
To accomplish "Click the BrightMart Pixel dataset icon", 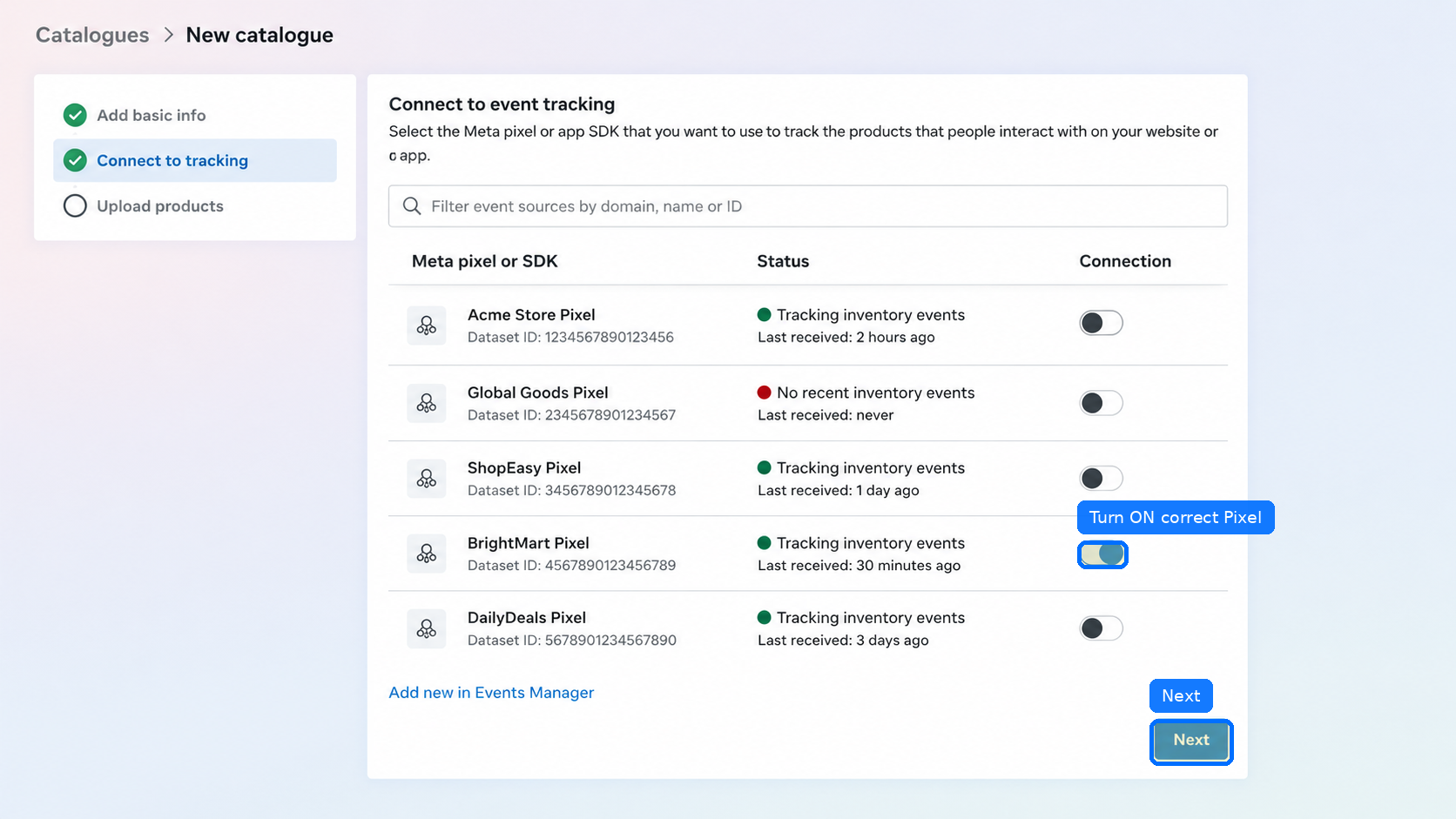I will tap(427, 554).
